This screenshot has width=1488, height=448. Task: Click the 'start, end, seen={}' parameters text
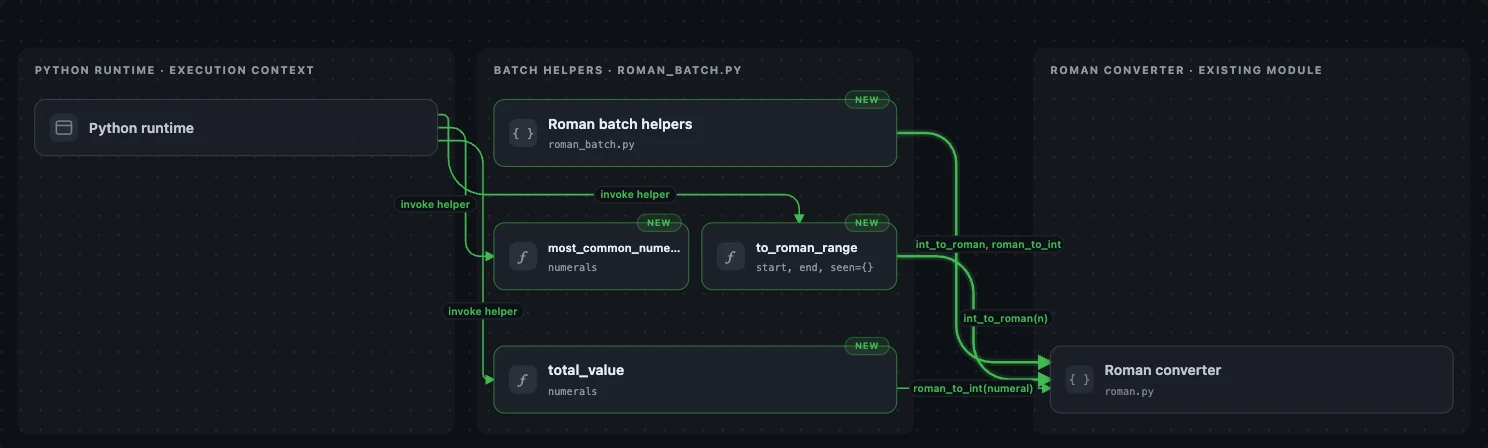tap(813, 268)
